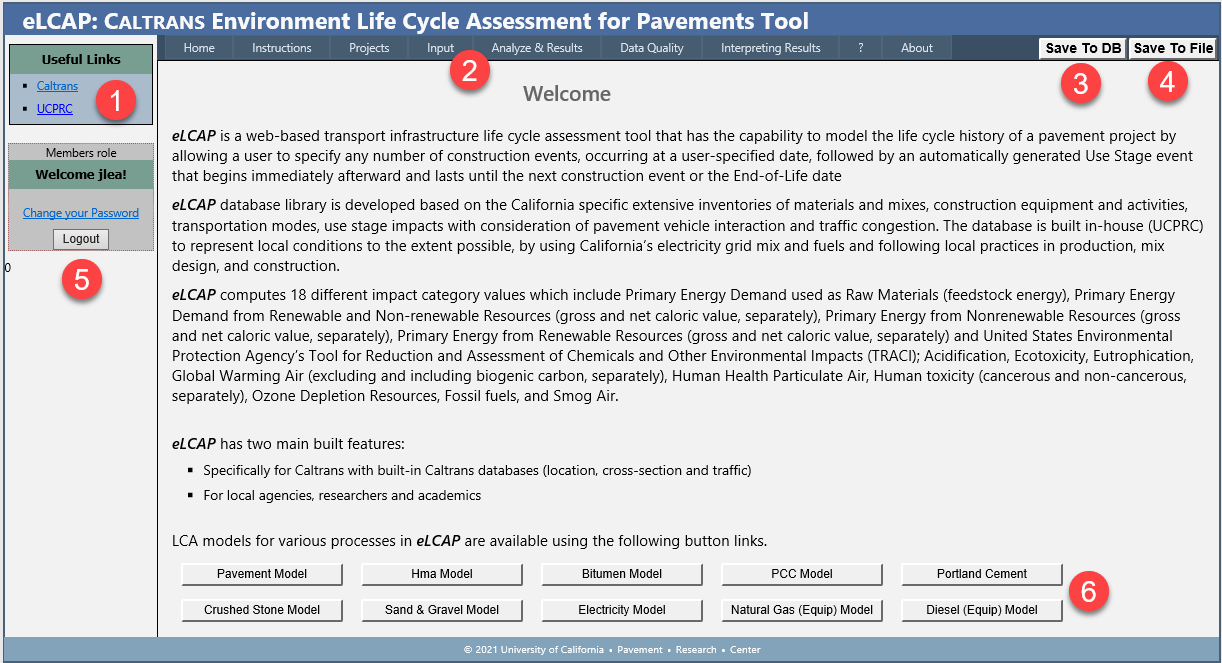Open the Pavement Model
This screenshot has width=1222, height=663.
point(262,574)
